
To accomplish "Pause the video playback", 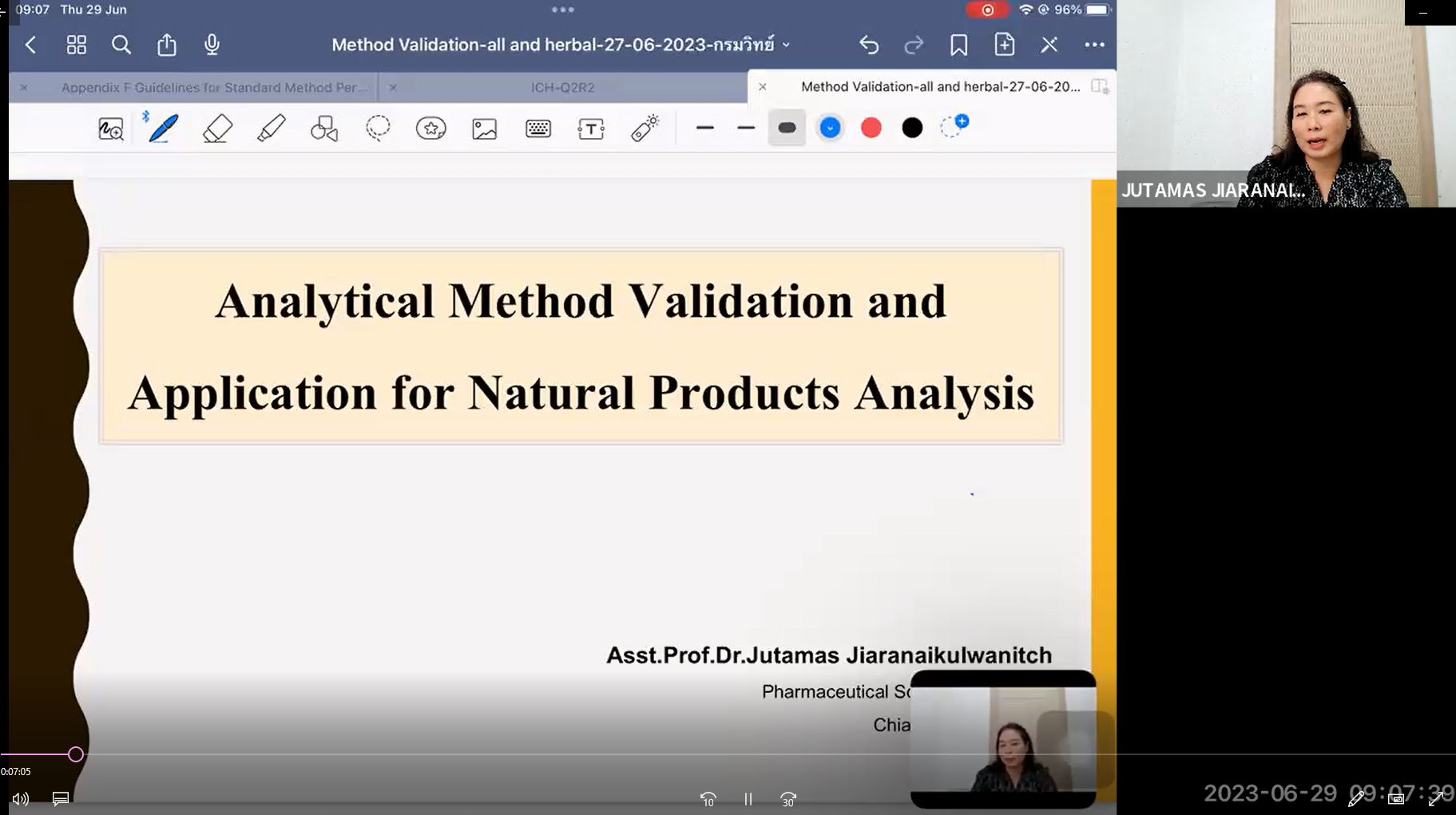I will pos(748,799).
